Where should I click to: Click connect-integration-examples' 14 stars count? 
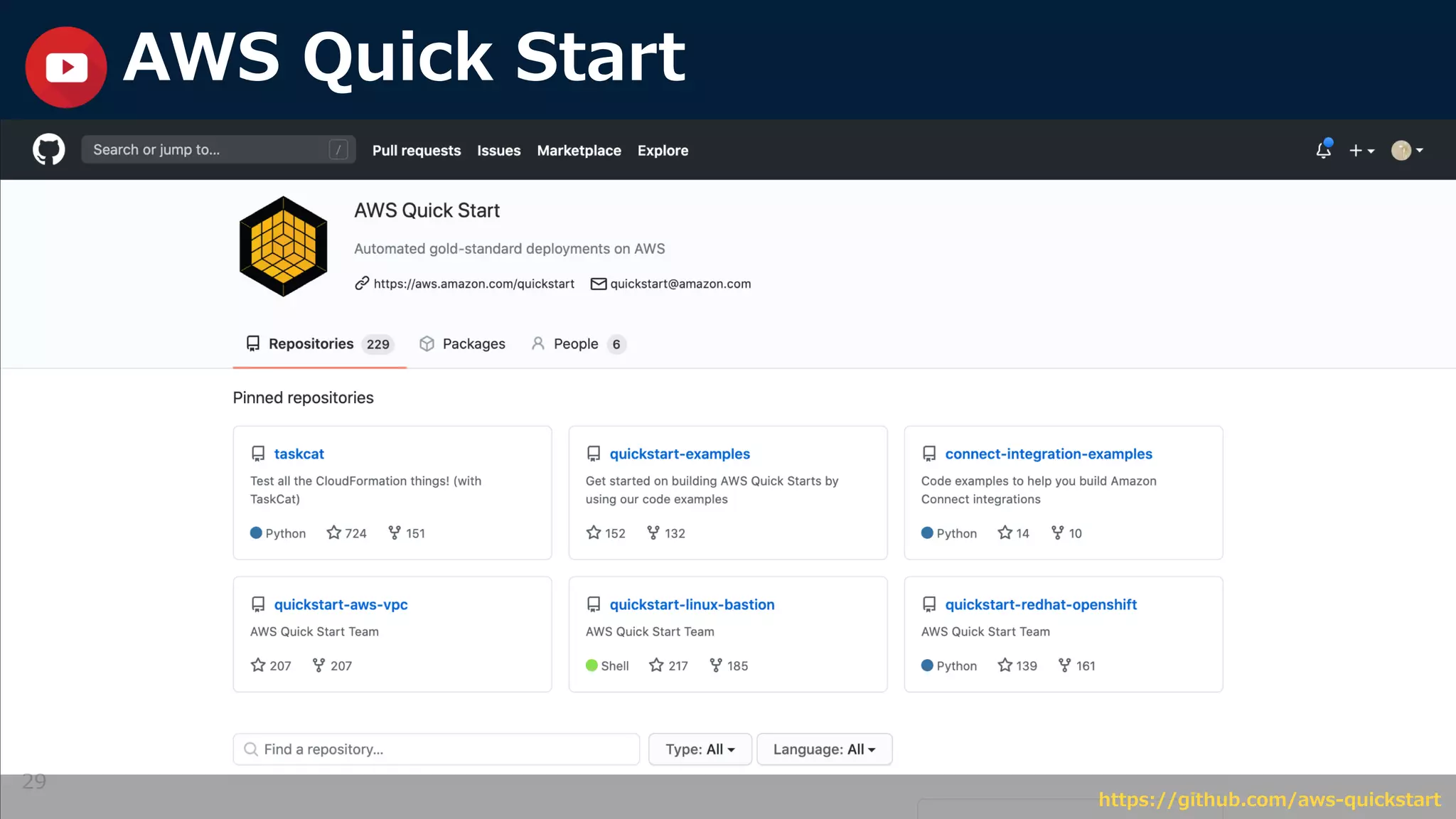click(1013, 533)
